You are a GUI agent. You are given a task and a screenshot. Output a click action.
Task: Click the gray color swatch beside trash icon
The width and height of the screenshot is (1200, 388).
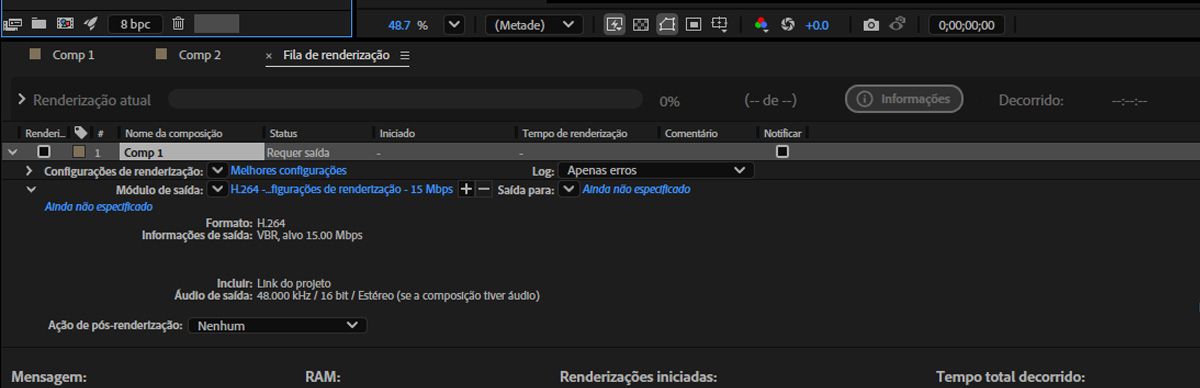(x=217, y=23)
